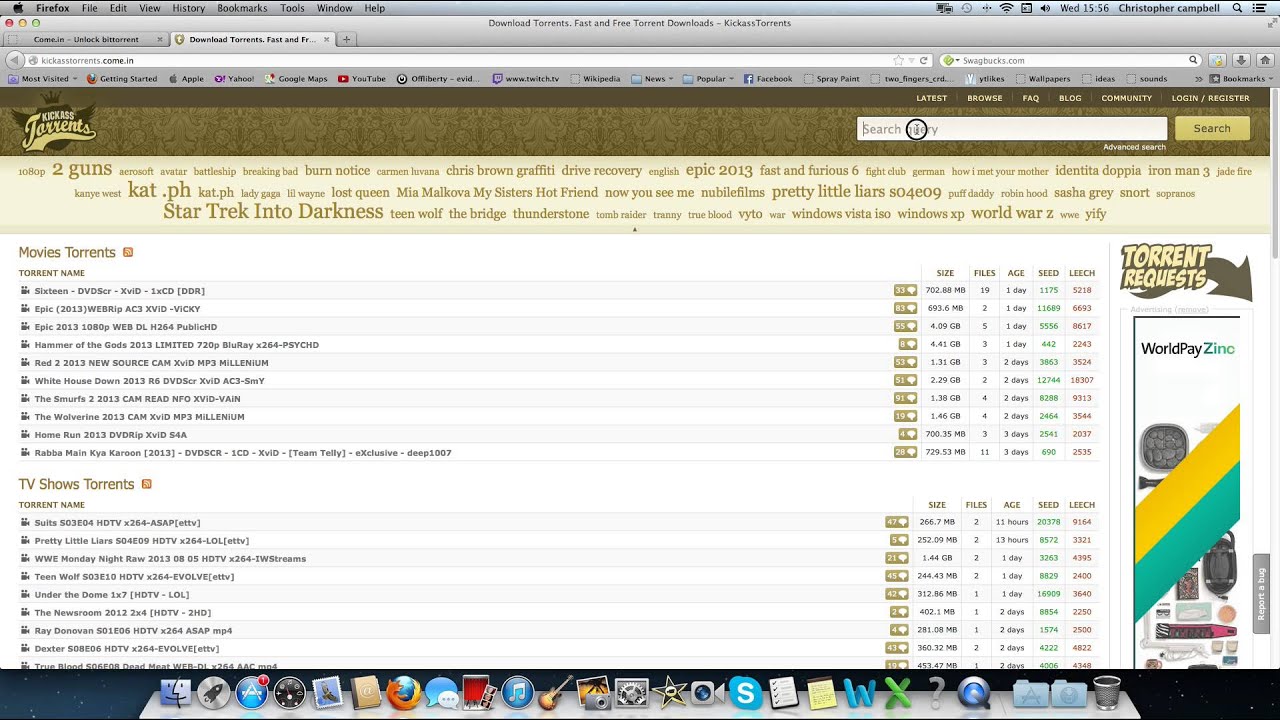Click the Torrent Requests banner
This screenshot has height=720, width=1280.
1185,271
